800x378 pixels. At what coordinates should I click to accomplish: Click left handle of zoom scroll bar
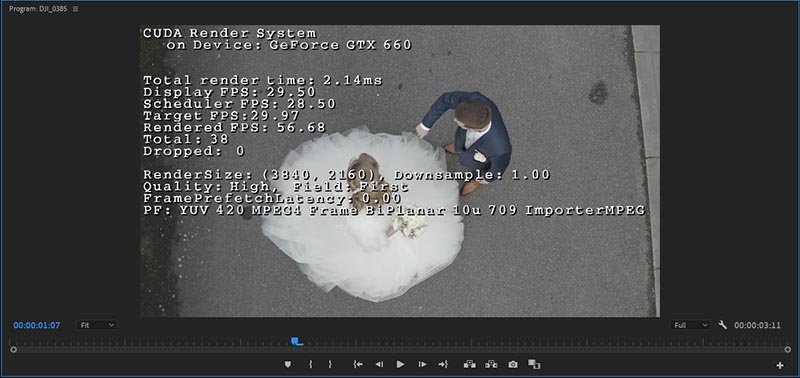pyautogui.click(x=13, y=349)
